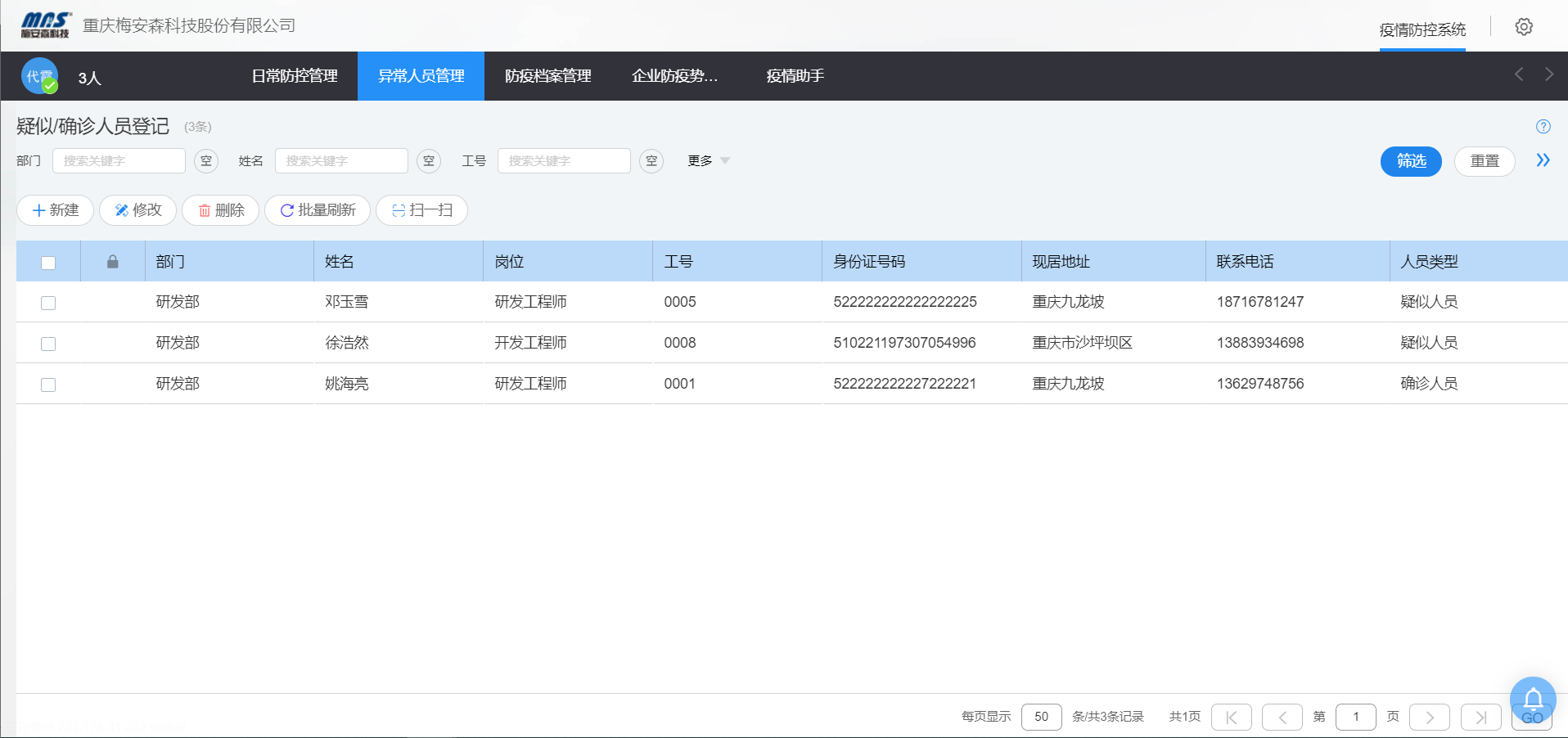The width and height of the screenshot is (1568, 738).
Task: Click the lock icon in table header
Action: pos(113,262)
